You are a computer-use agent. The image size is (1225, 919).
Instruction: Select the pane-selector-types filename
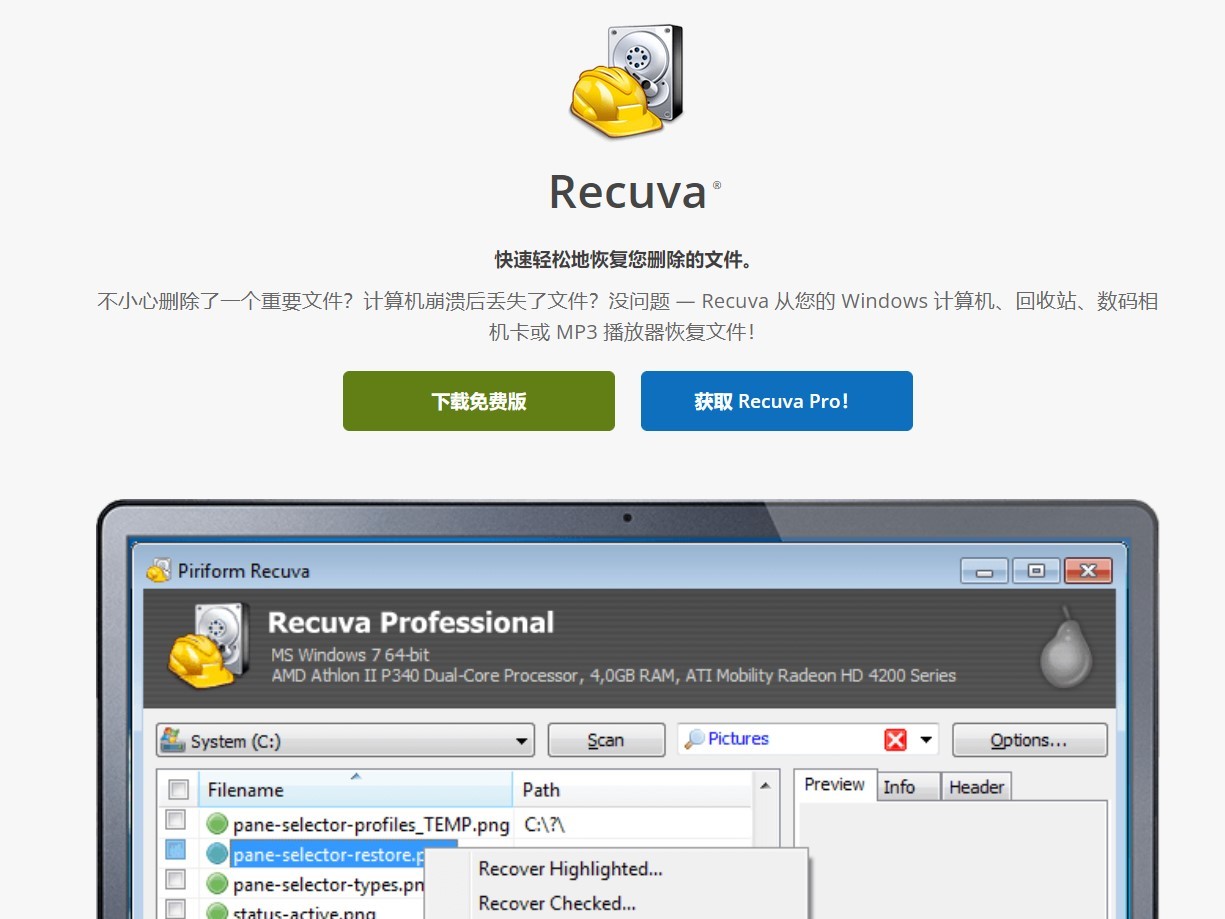(329, 886)
